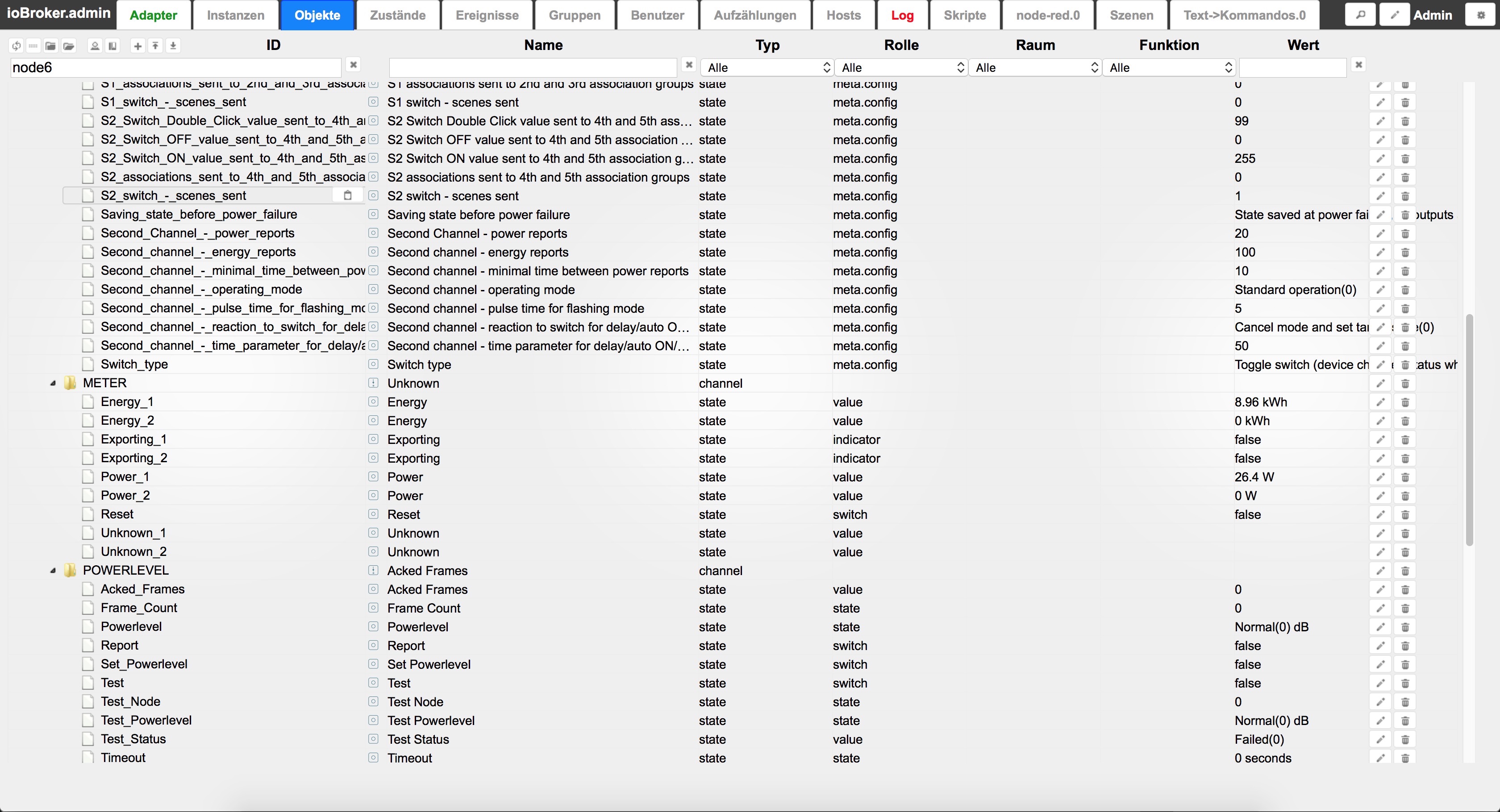Open the Rolle filter dropdown
Viewport: 1500px width, 812px height.
(901, 67)
